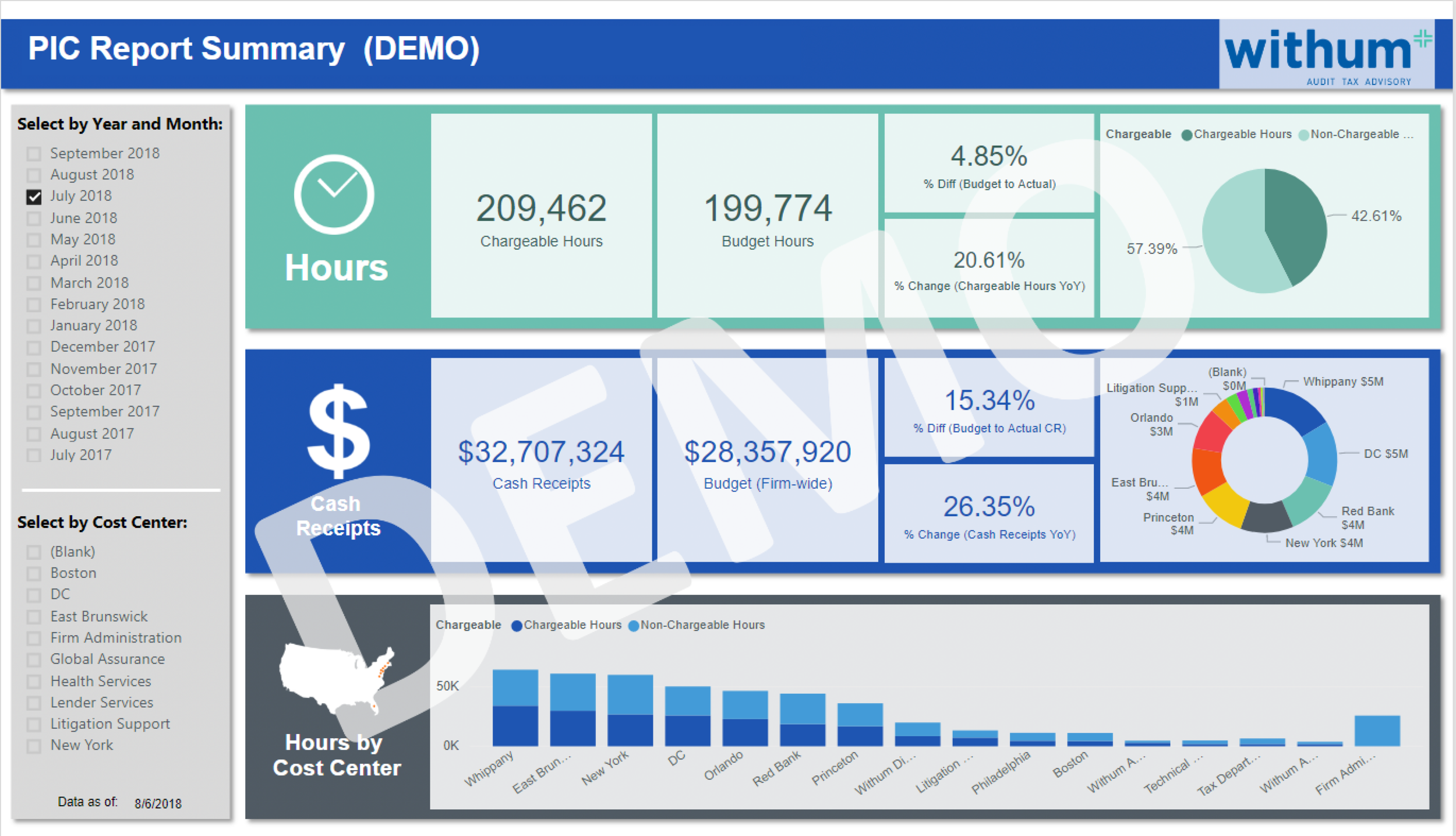Check the April 2018 checkbox
The width and height of the screenshot is (1456, 836).
coord(34,261)
